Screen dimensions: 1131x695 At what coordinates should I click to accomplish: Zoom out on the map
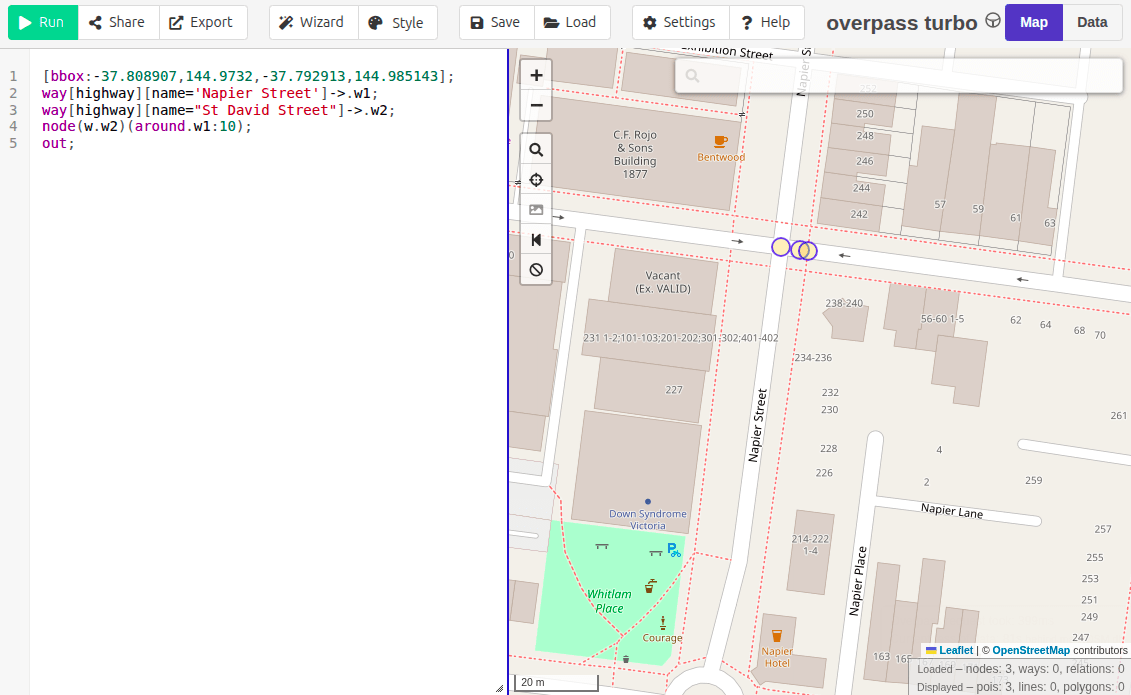tap(536, 106)
